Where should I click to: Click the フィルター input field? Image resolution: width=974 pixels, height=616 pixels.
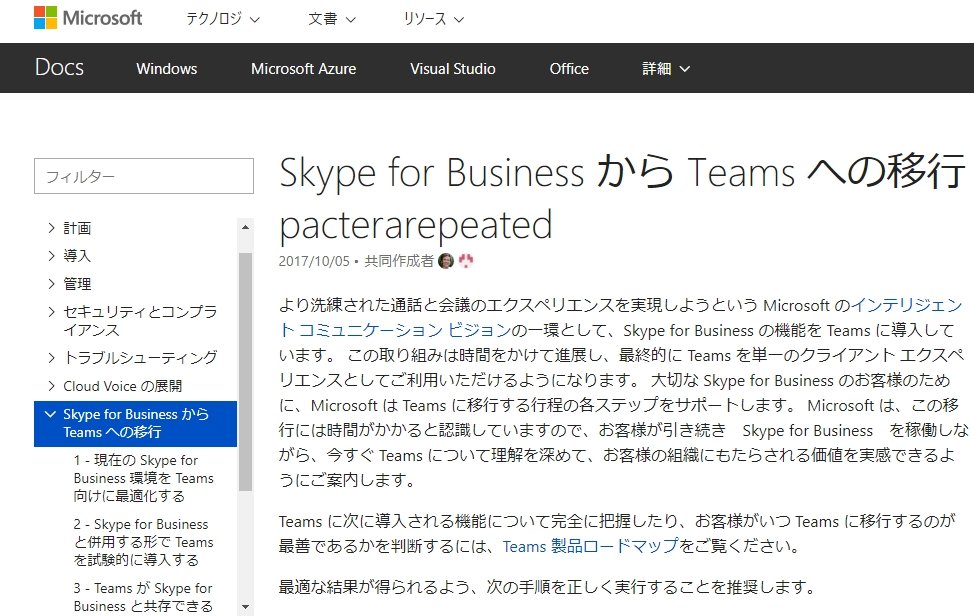[143, 176]
